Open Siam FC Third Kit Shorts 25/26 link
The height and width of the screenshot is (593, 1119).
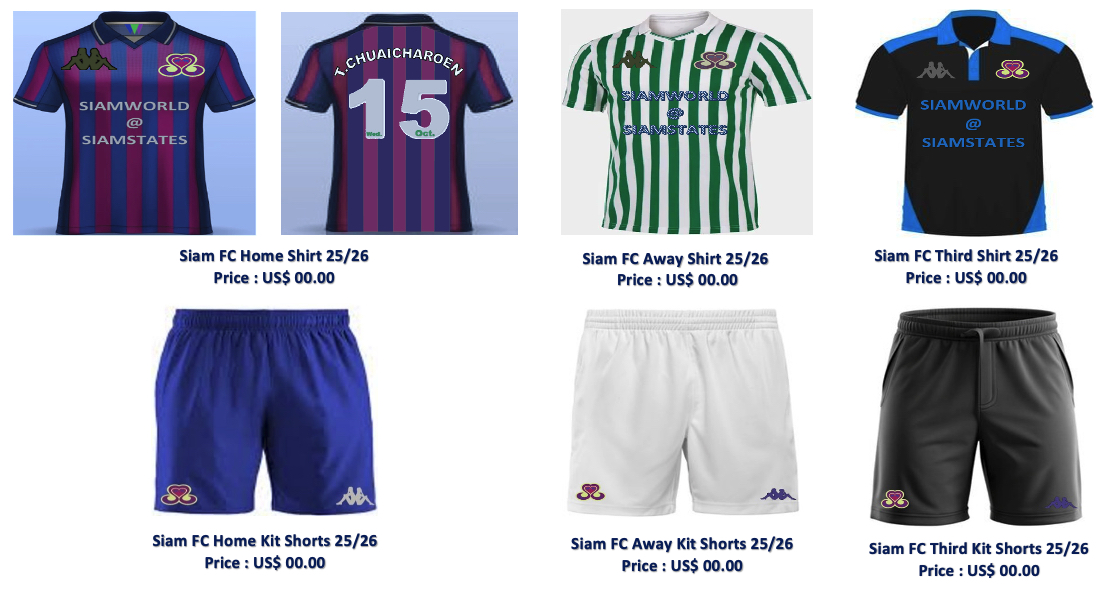(978, 549)
